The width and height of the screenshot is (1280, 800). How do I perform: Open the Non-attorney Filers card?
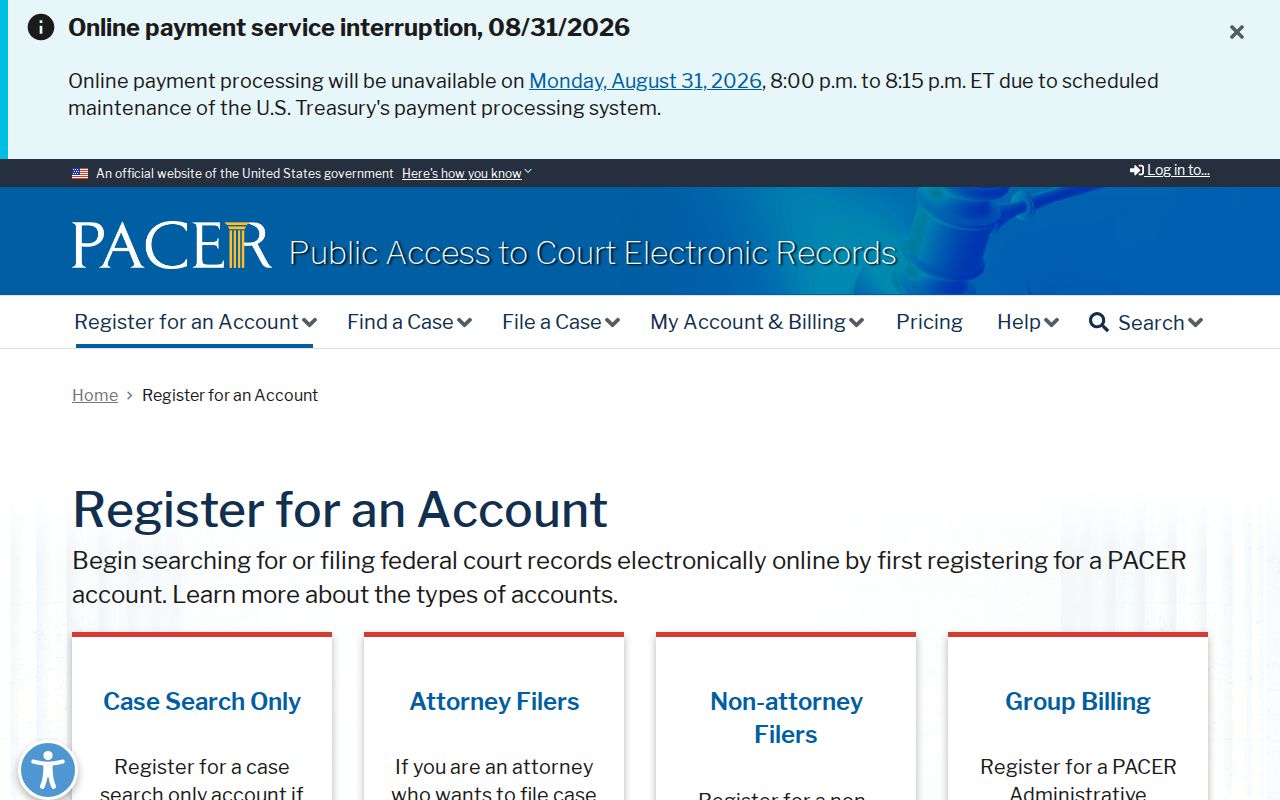tap(786, 718)
